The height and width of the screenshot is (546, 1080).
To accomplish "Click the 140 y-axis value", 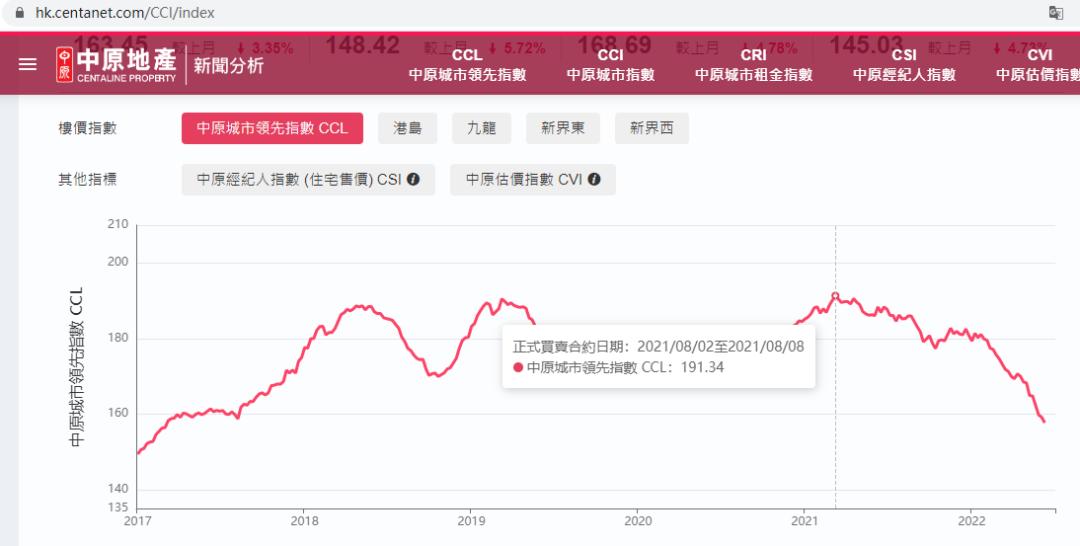I will click(x=118, y=489).
